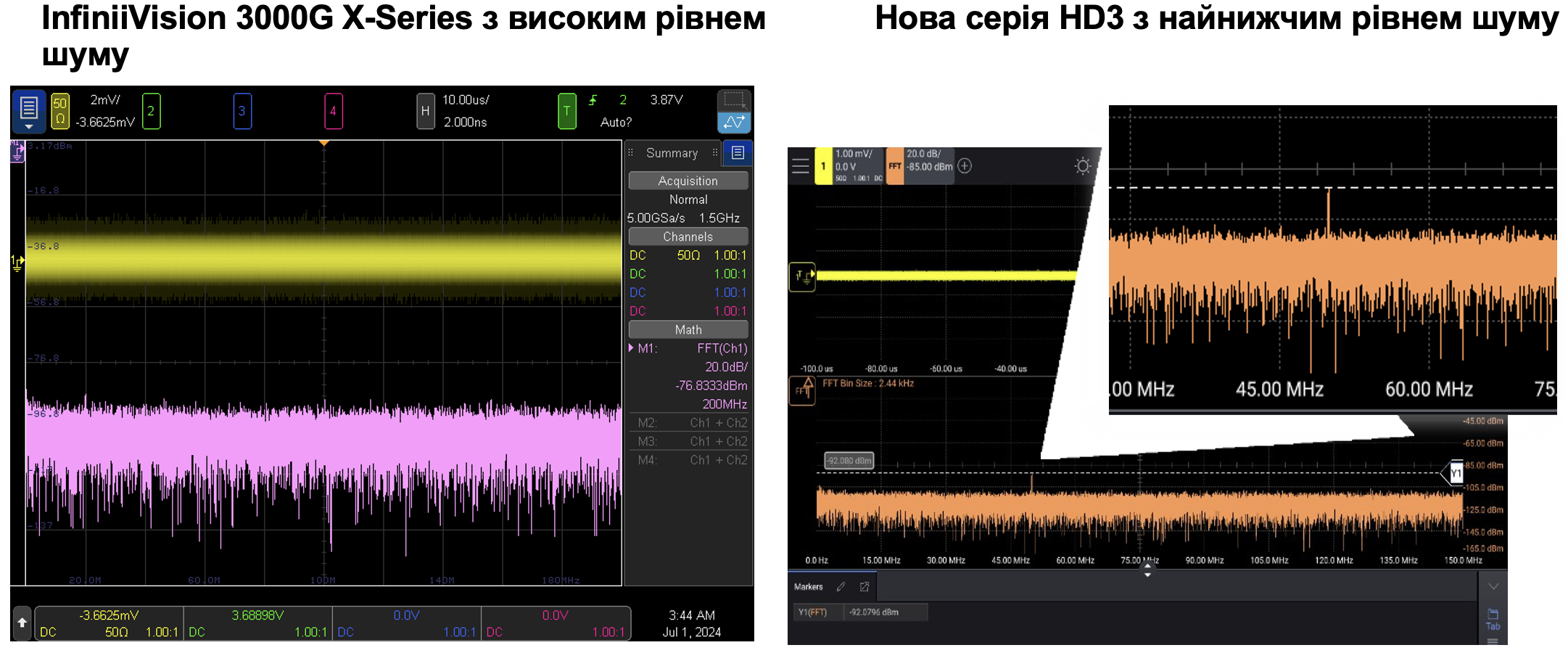Select the Y1 marker handle

pyautogui.click(x=1454, y=473)
